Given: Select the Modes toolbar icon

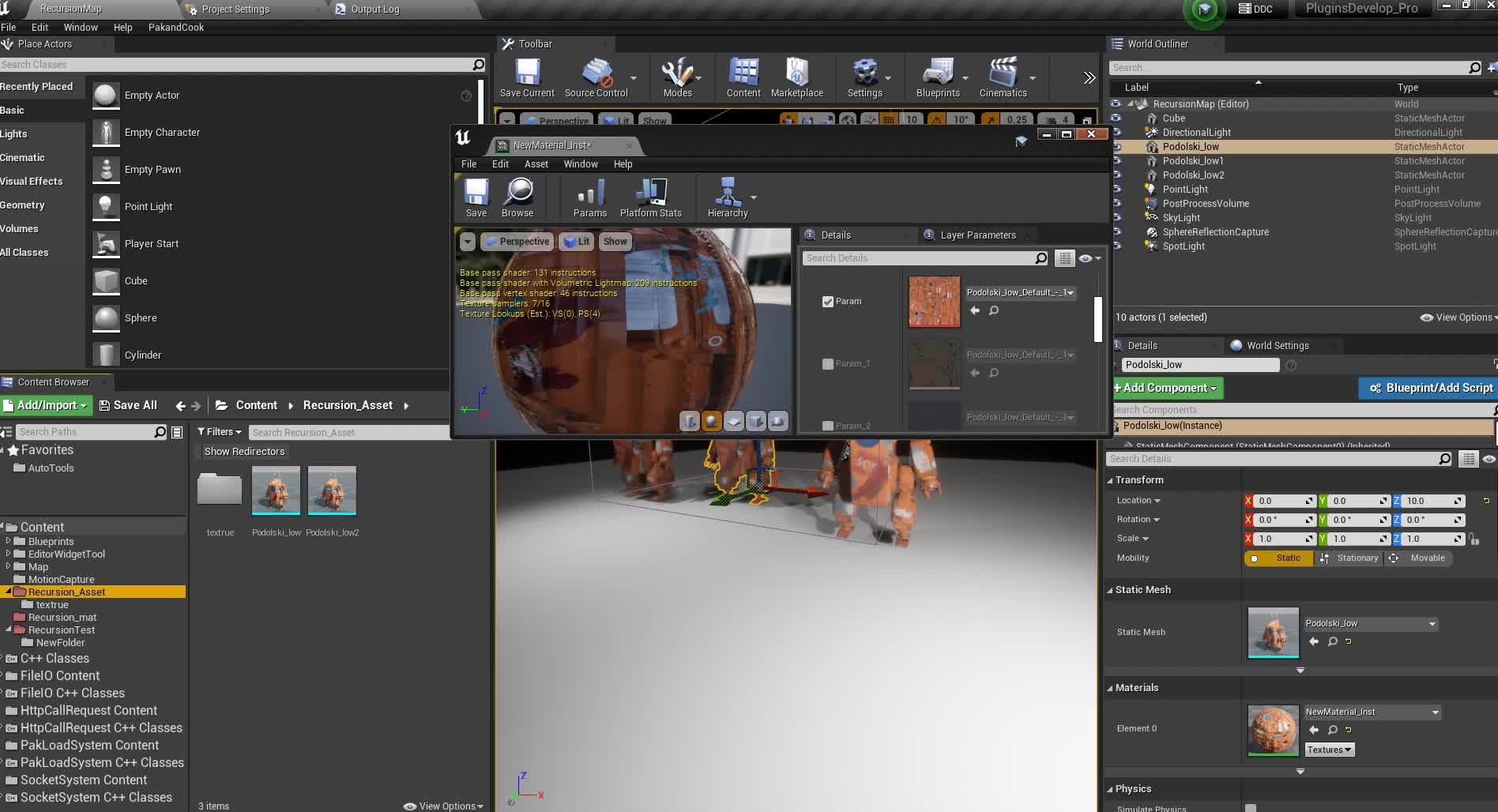Looking at the screenshot, I should click(x=677, y=77).
